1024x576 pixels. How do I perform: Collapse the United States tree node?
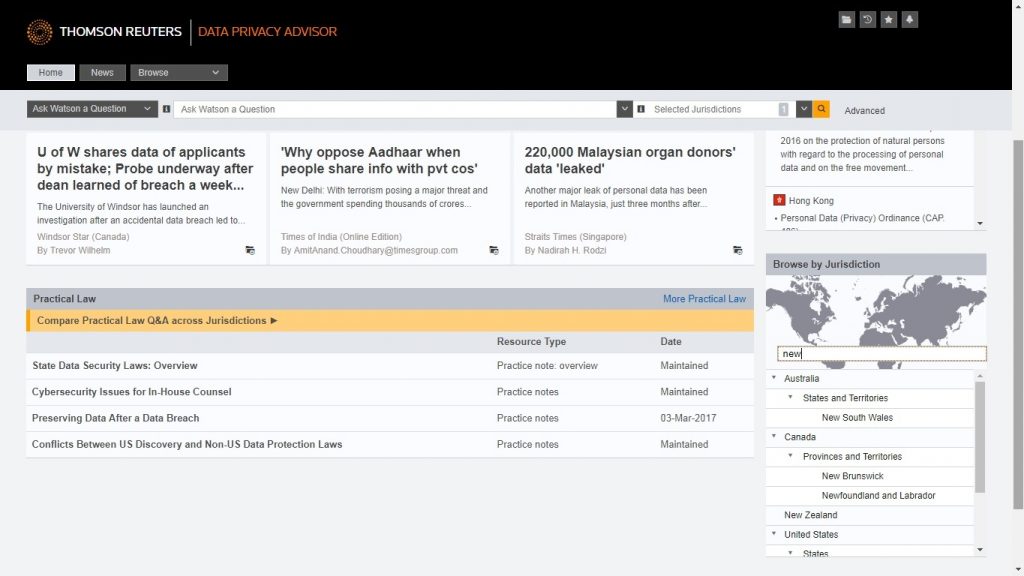tap(774, 534)
